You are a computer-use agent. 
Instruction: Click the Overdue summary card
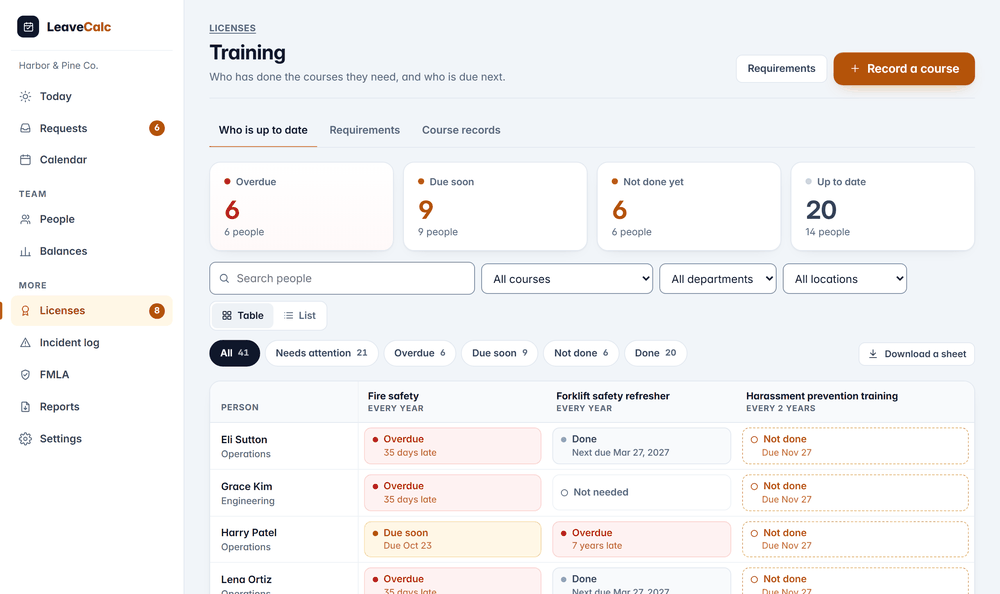pyautogui.click(x=302, y=206)
